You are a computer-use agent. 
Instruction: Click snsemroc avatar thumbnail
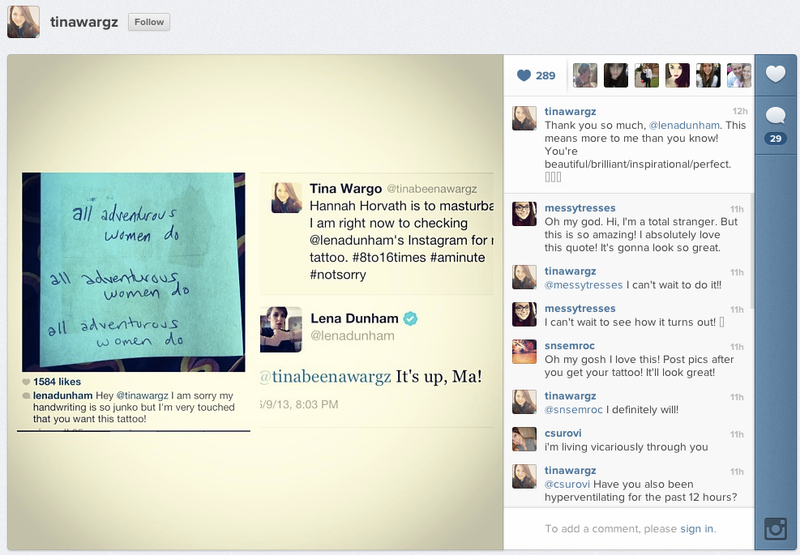click(524, 351)
